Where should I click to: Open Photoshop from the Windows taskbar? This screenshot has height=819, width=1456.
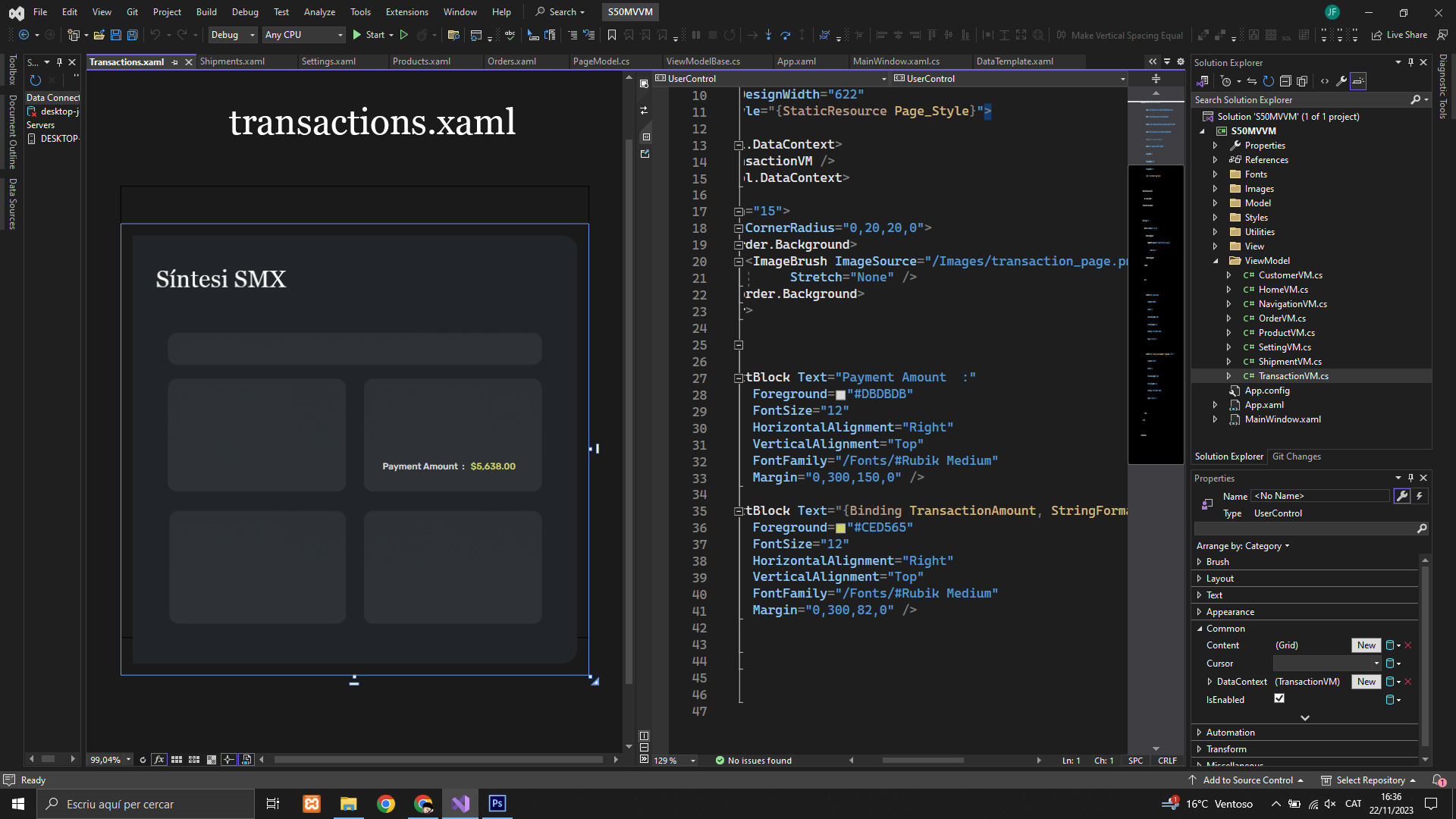[x=497, y=804]
